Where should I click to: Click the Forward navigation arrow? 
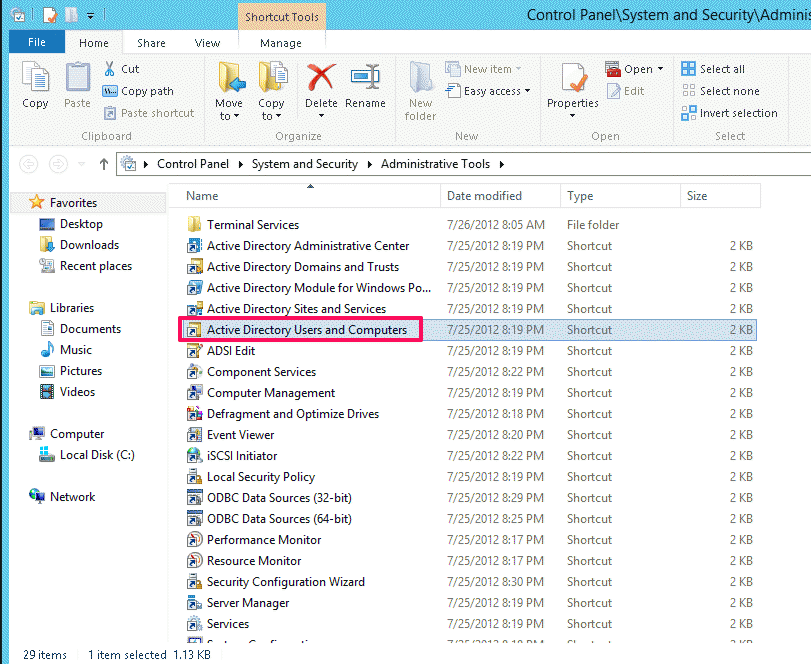tap(58, 164)
